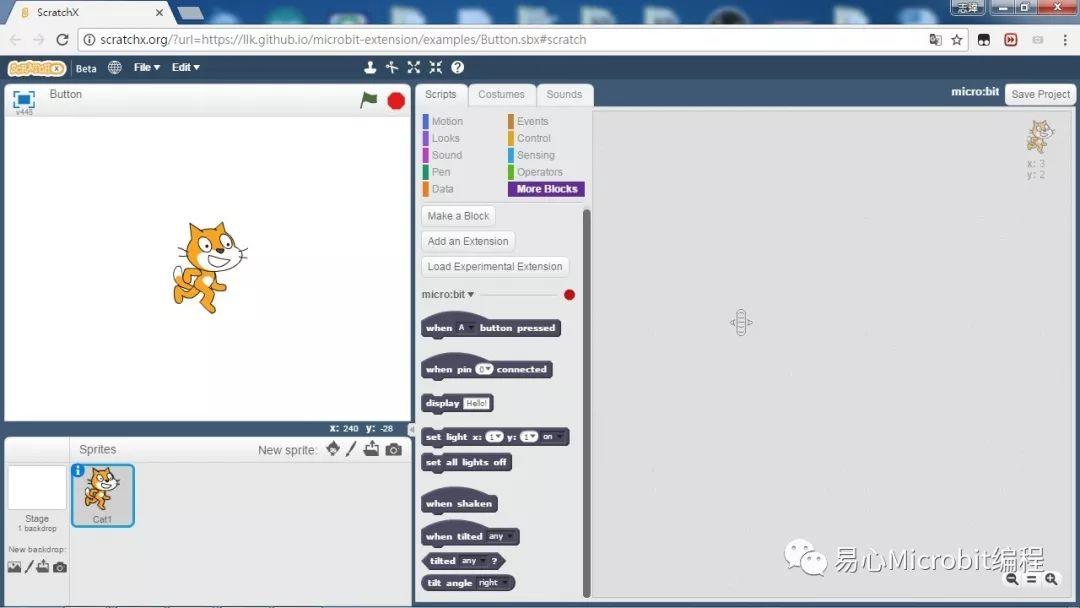Choose new sprite from library
Image resolution: width=1080 pixels, height=608 pixels.
click(x=333, y=449)
